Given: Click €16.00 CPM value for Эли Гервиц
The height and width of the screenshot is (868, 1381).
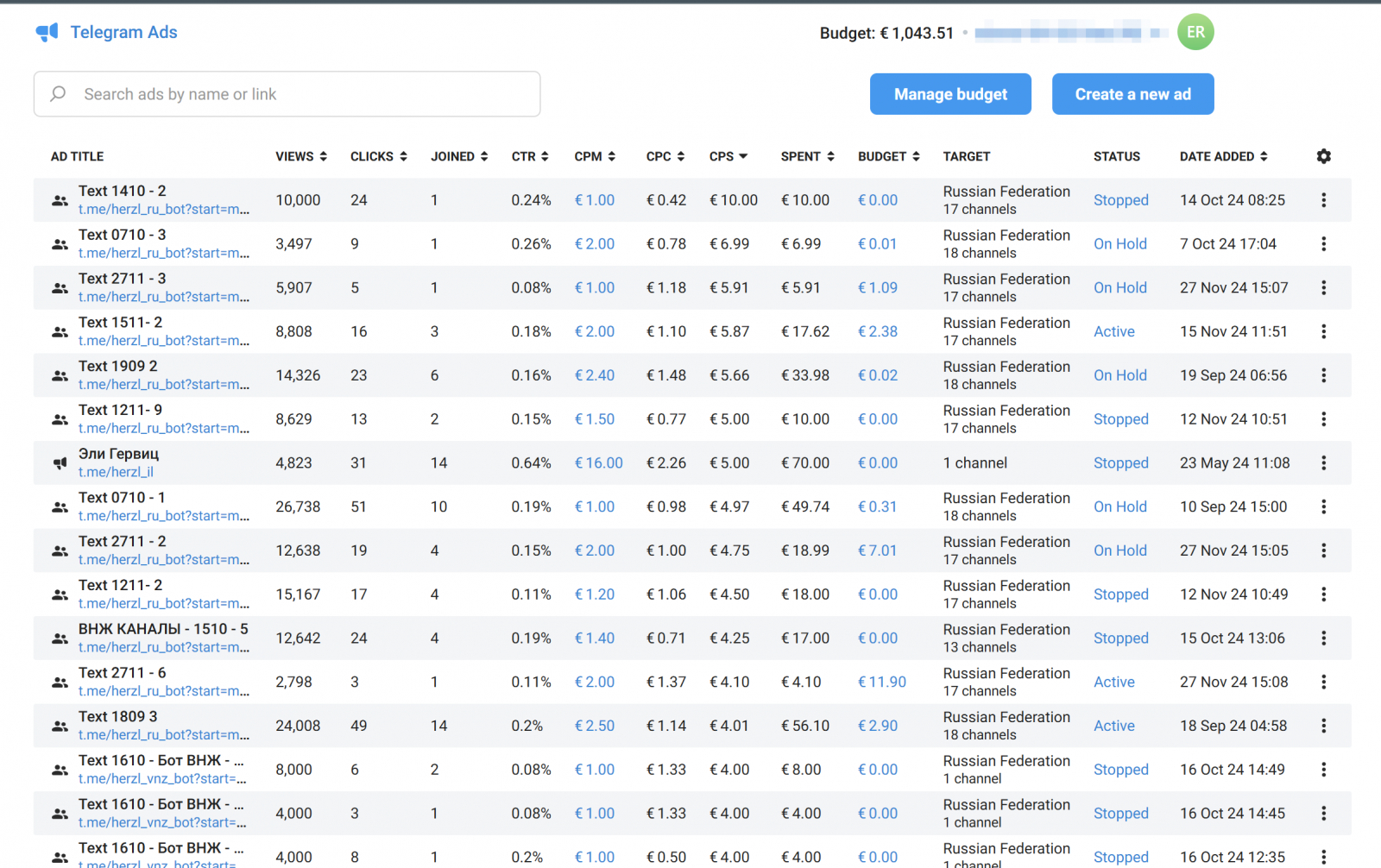Looking at the screenshot, I should pos(598,463).
